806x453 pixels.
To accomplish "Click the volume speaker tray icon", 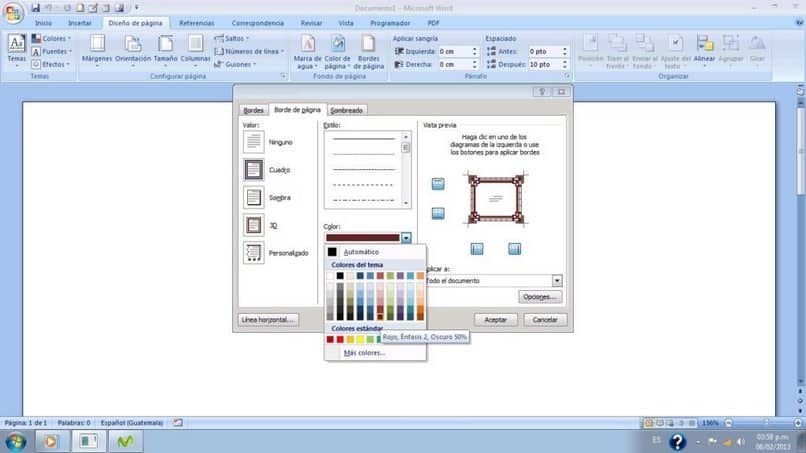I will (x=741, y=442).
